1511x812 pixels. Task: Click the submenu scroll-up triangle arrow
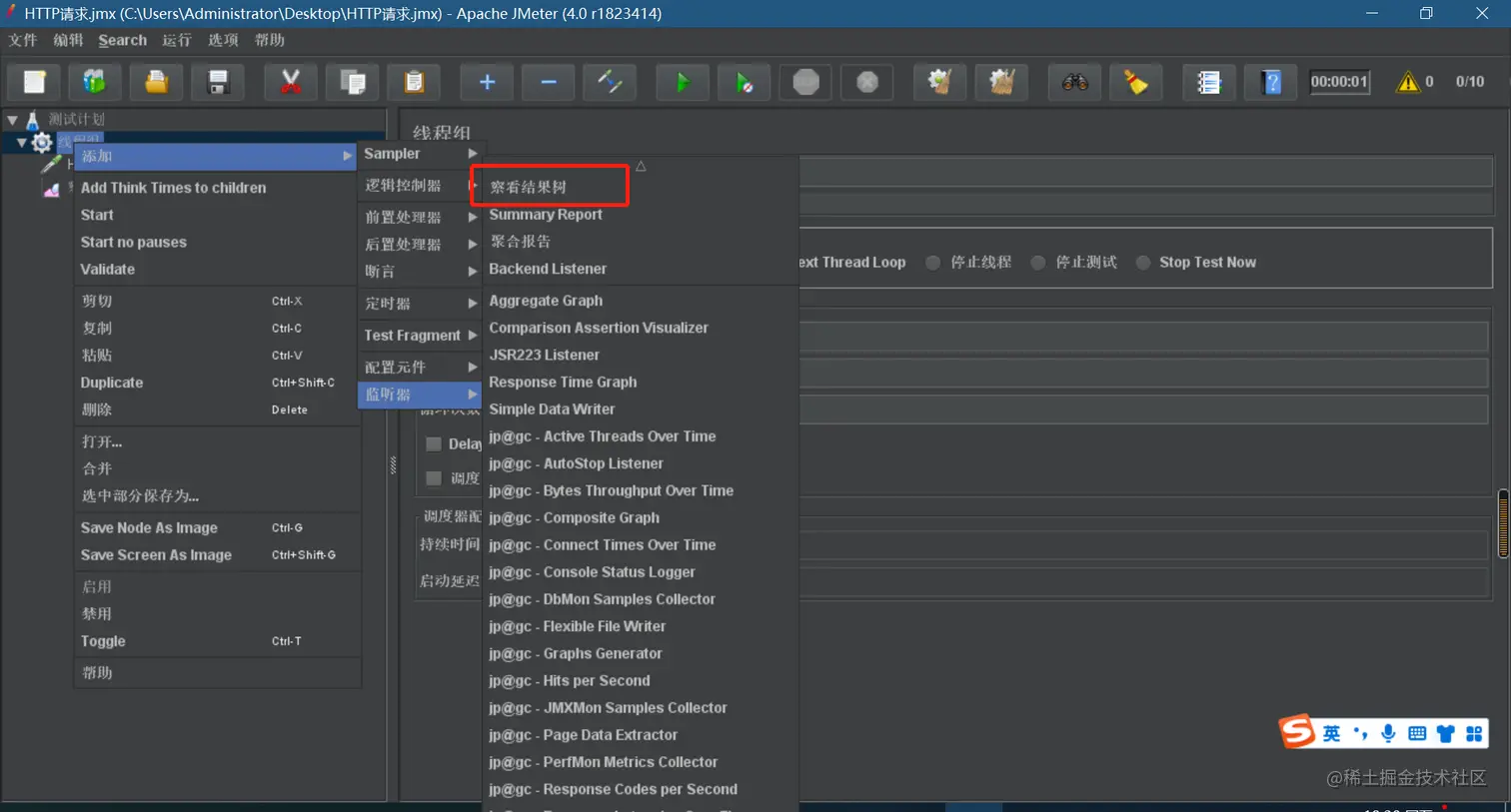pos(641,167)
